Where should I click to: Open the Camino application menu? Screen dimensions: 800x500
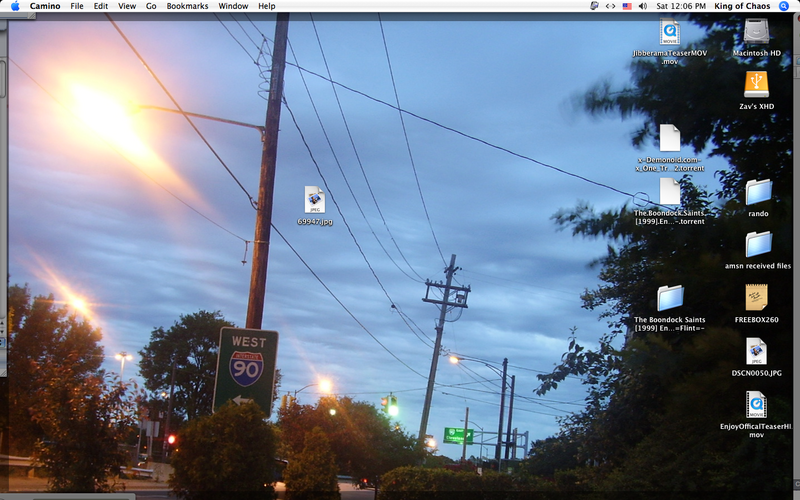(45, 6)
